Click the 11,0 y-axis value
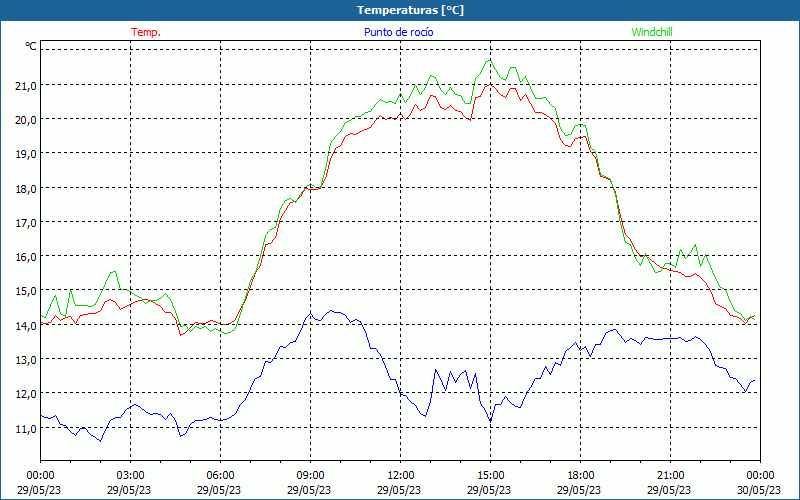The width and height of the screenshot is (800, 500). pyautogui.click(x=26, y=429)
